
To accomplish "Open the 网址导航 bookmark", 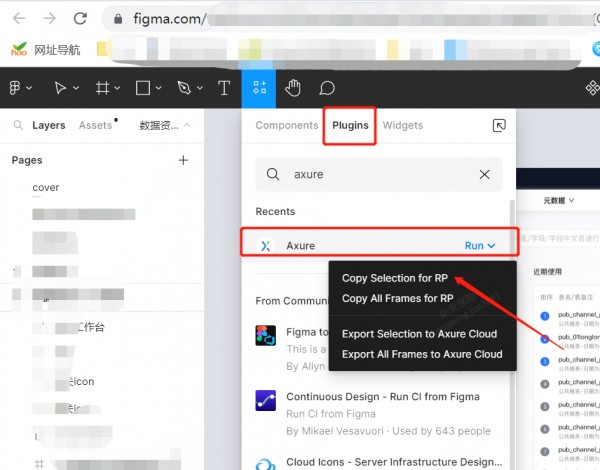I will [x=46, y=50].
